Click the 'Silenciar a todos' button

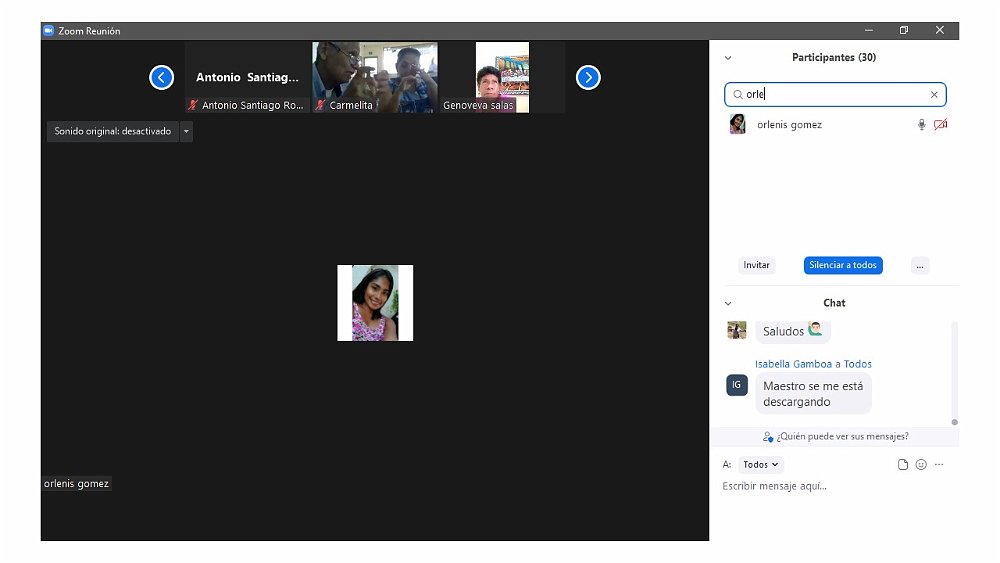843,265
